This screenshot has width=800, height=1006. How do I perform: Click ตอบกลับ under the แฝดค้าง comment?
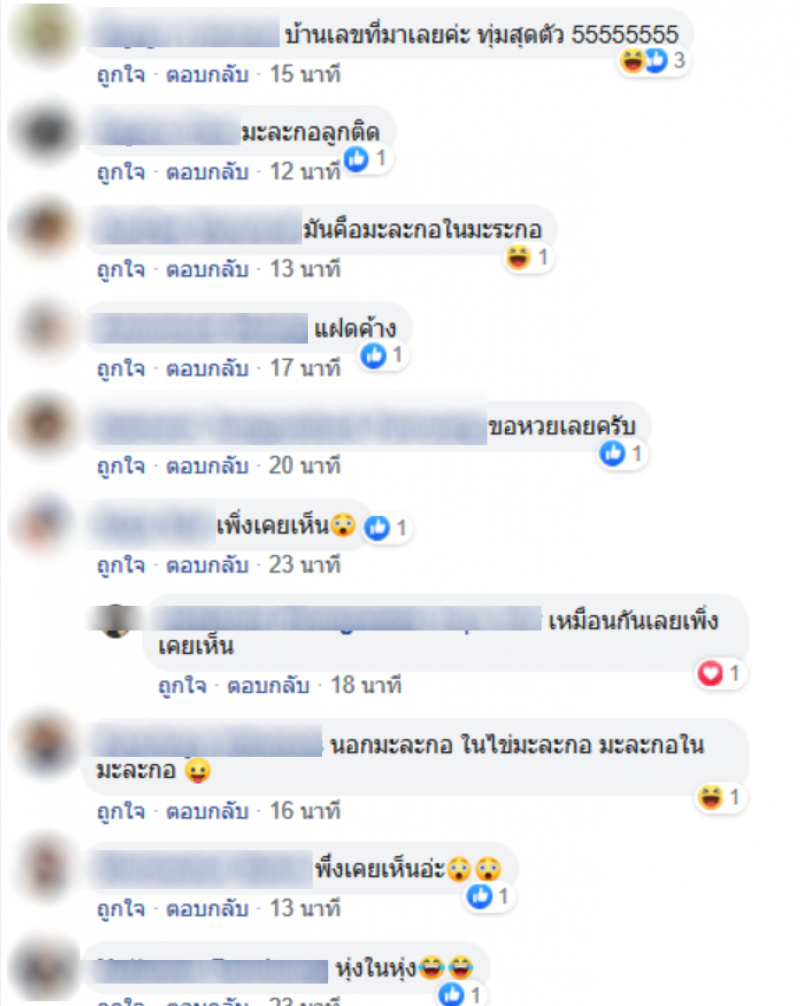tap(207, 368)
